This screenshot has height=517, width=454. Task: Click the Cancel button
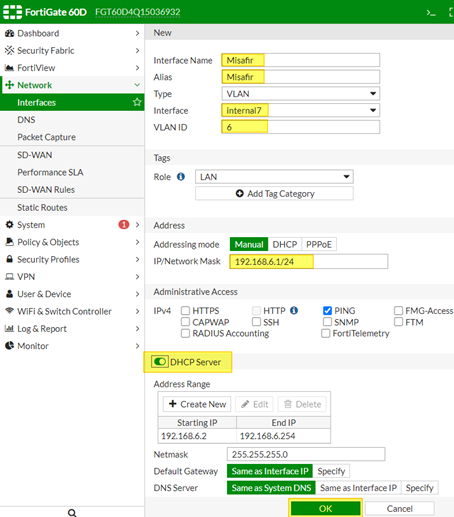click(x=399, y=508)
